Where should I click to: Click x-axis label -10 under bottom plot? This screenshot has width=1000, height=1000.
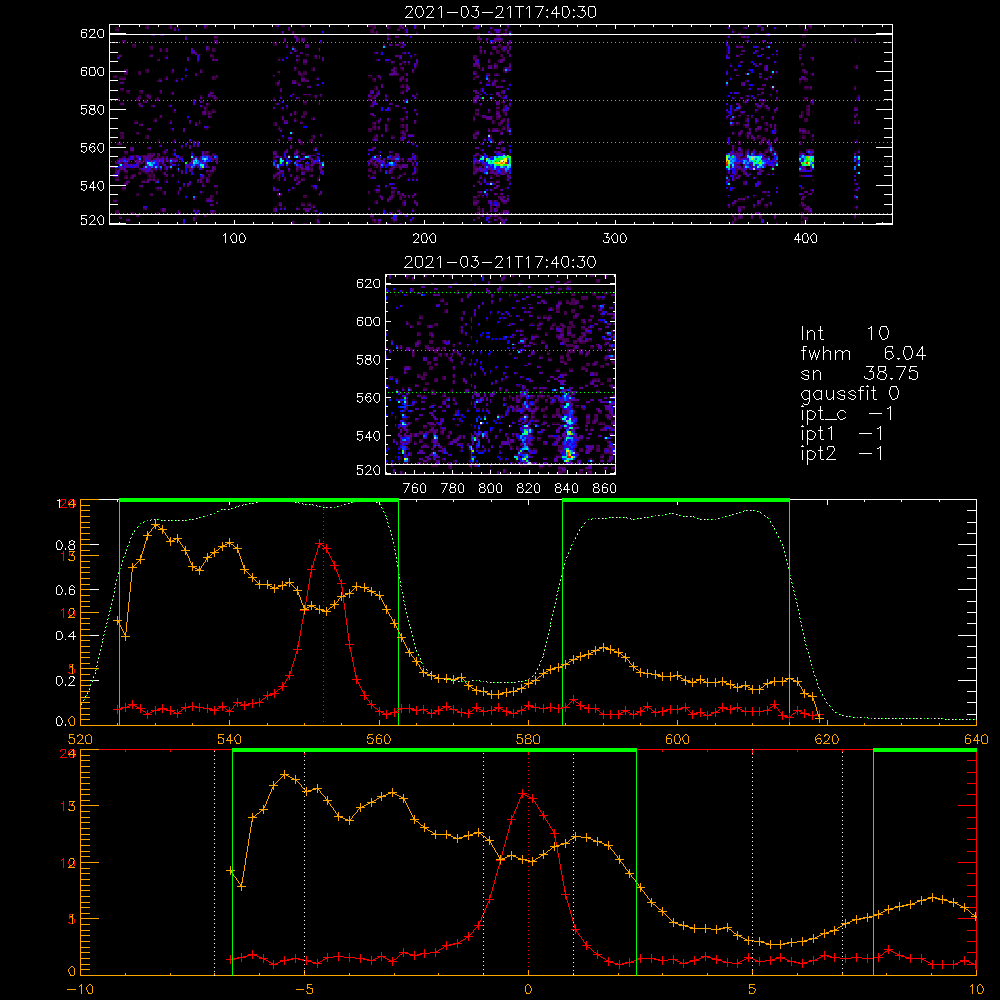pyautogui.click(x=80, y=989)
